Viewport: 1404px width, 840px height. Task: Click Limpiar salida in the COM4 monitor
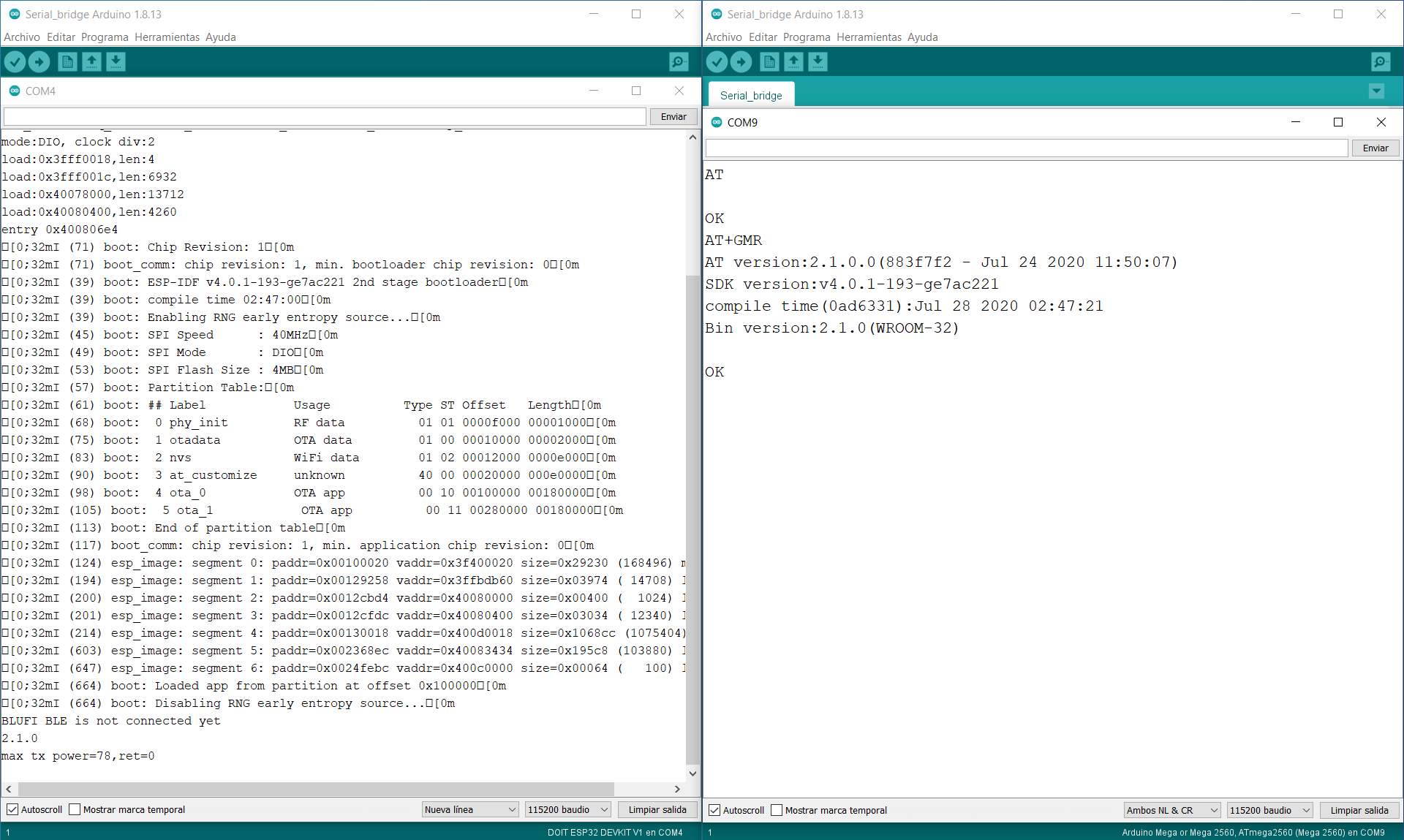tap(657, 809)
